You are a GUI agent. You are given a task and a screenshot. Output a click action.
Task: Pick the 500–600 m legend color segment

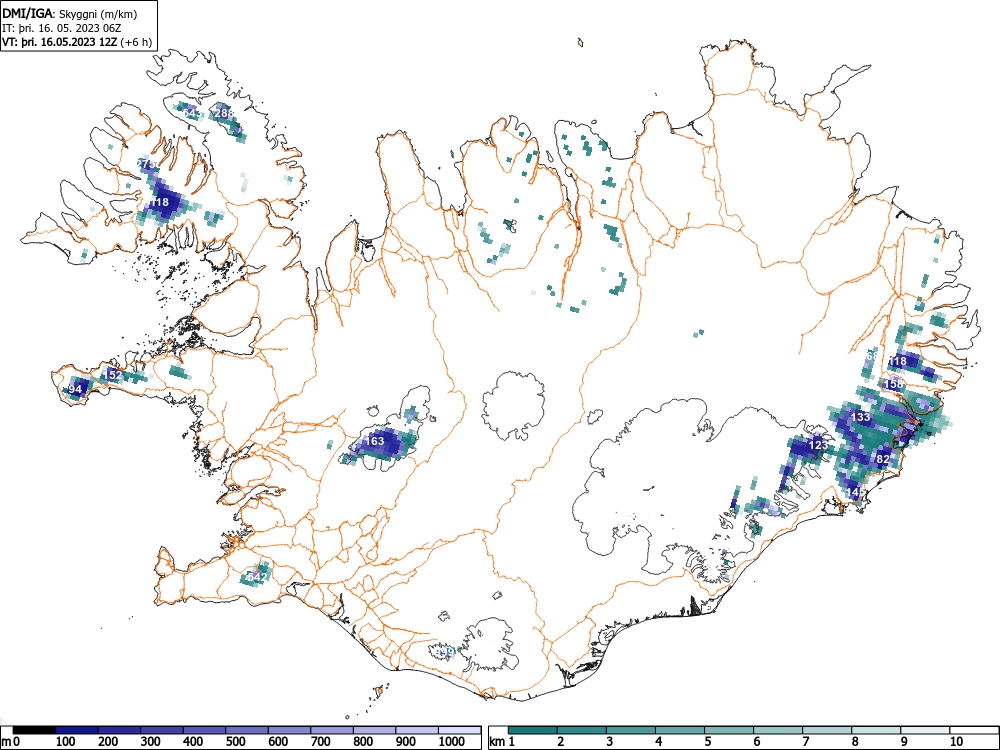247,730
